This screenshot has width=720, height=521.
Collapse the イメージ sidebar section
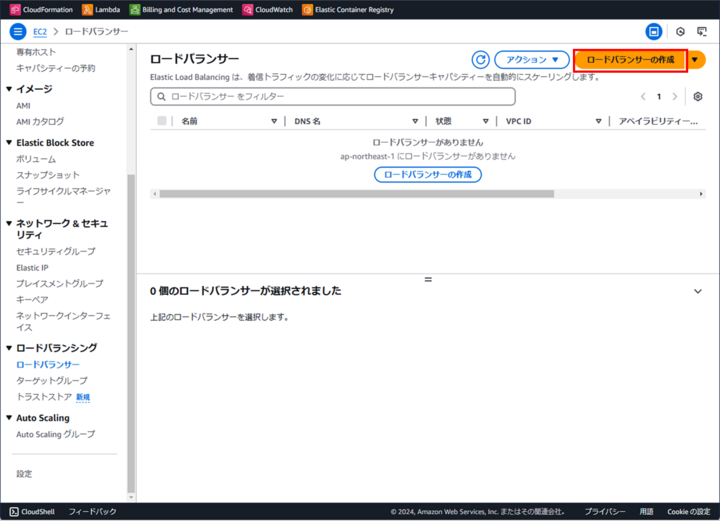[x=9, y=89]
